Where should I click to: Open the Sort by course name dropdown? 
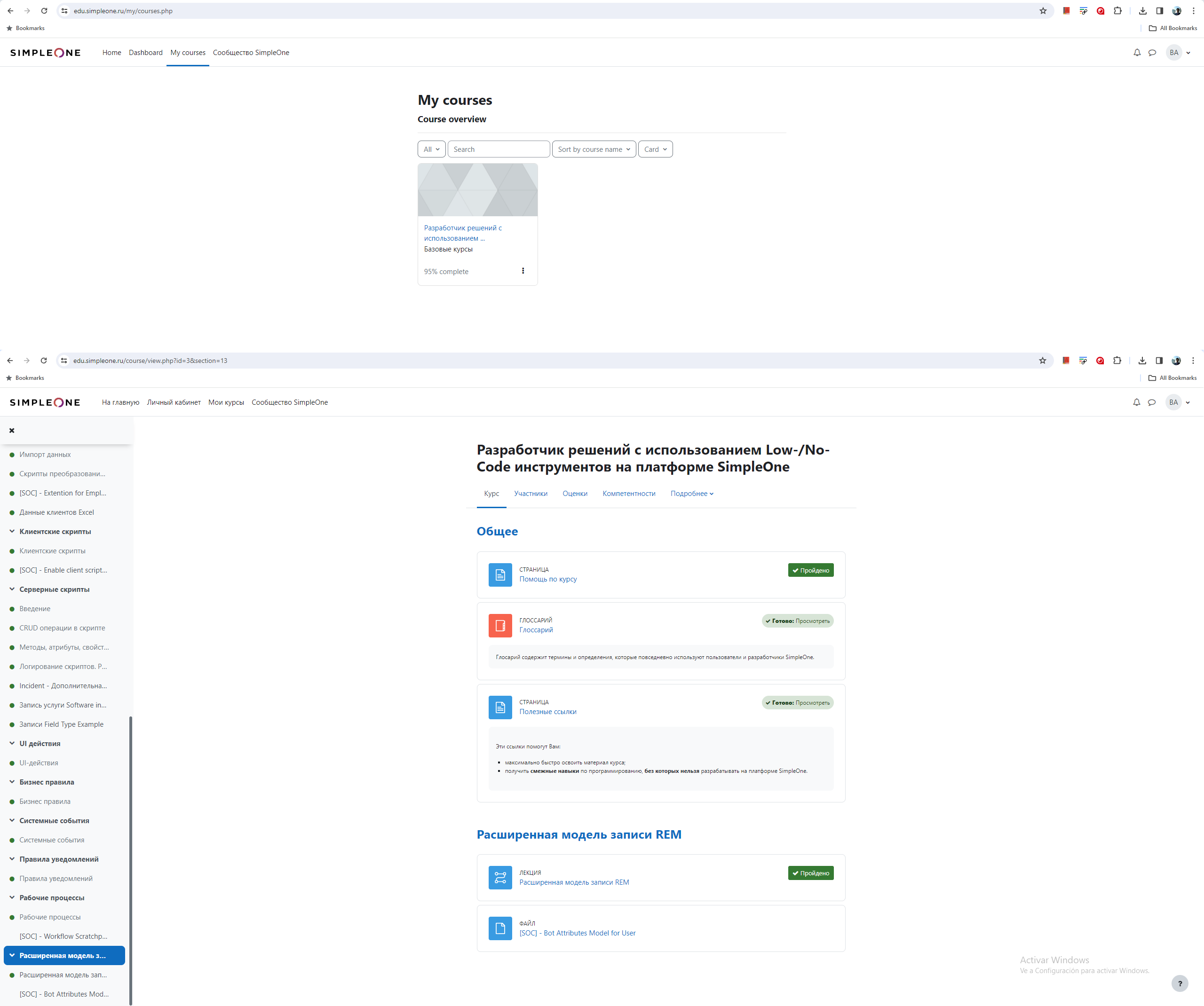click(594, 149)
